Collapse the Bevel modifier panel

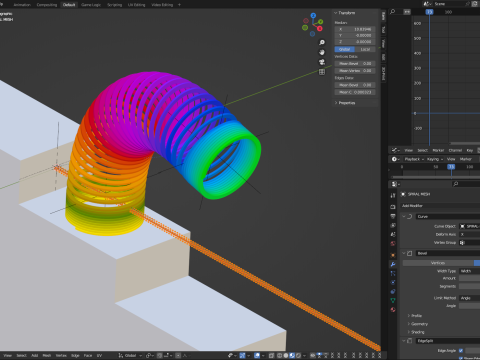(404, 253)
